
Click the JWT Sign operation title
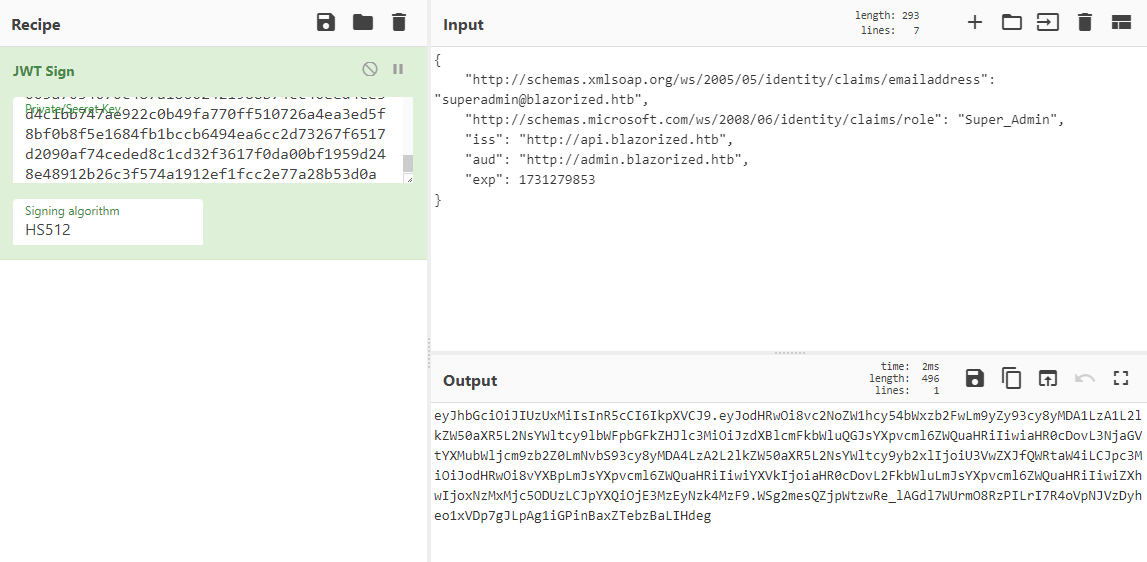point(43,71)
